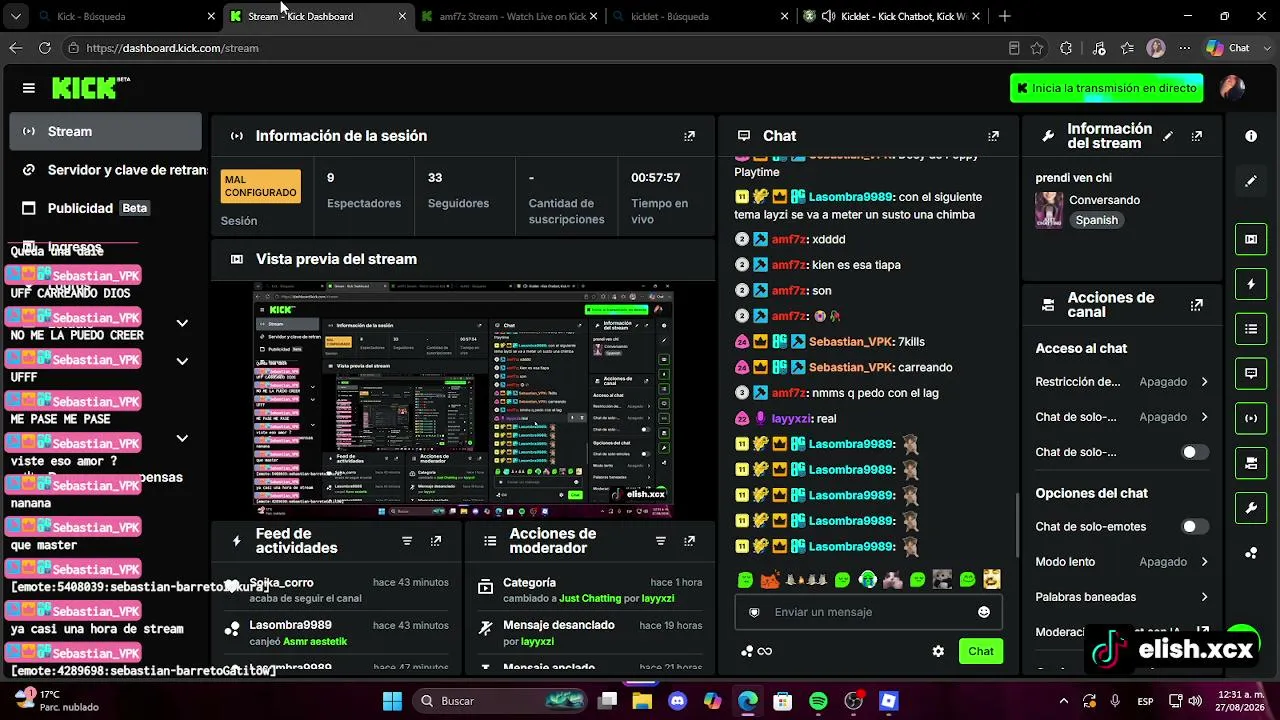
Task: Bookmark this page with the star icon
Action: click(1037, 48)
